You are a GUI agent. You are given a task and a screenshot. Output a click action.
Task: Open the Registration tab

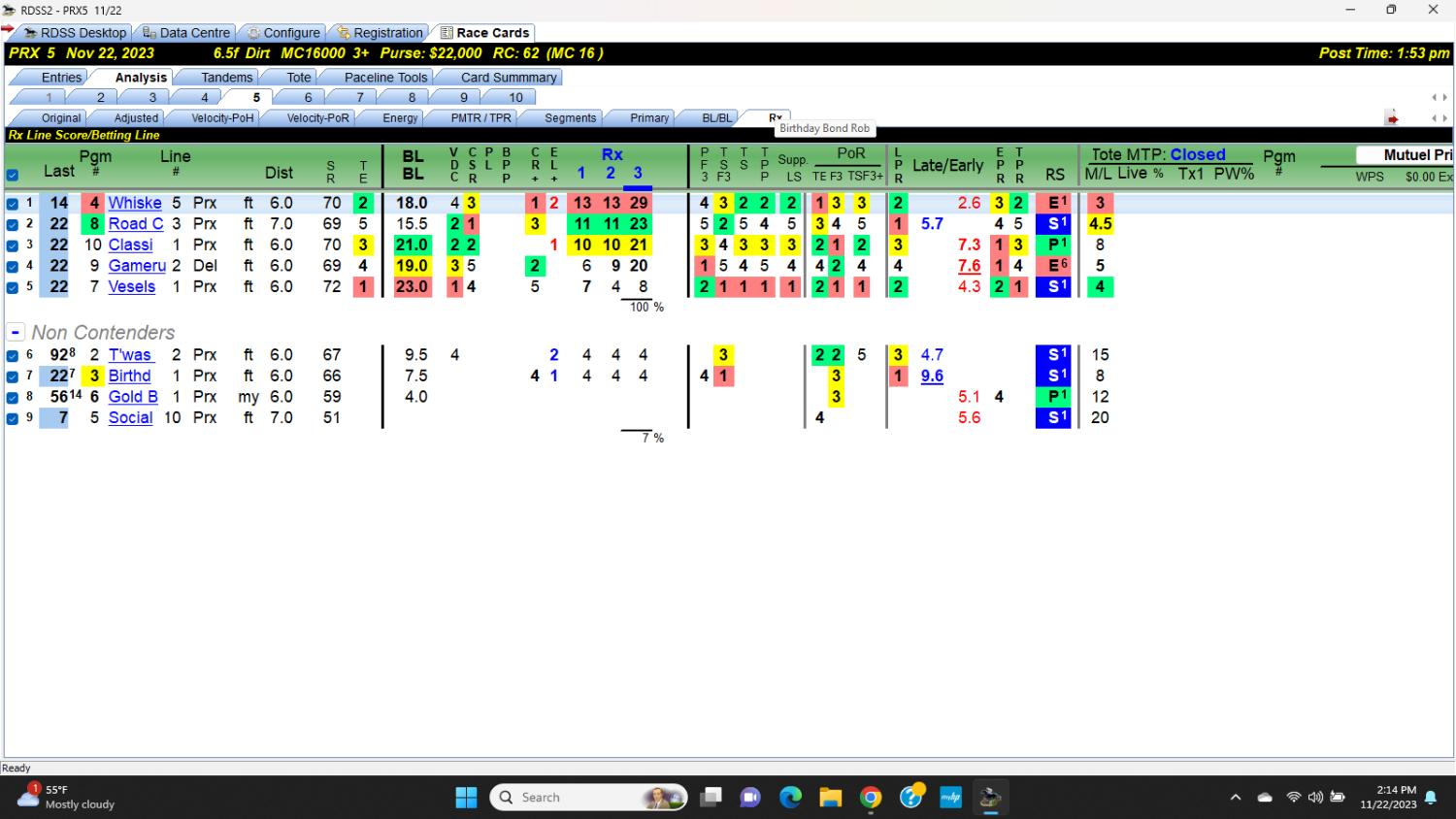(x=380, y=32)
